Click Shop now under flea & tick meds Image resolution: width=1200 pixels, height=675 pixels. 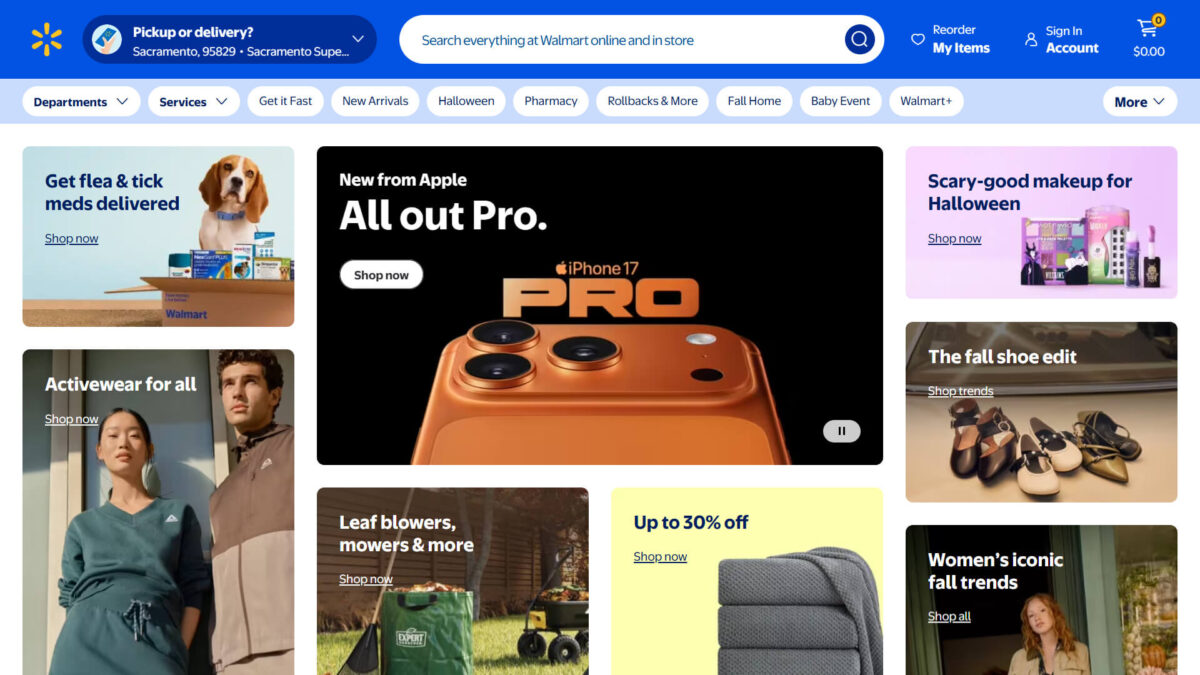coord(72,239)
